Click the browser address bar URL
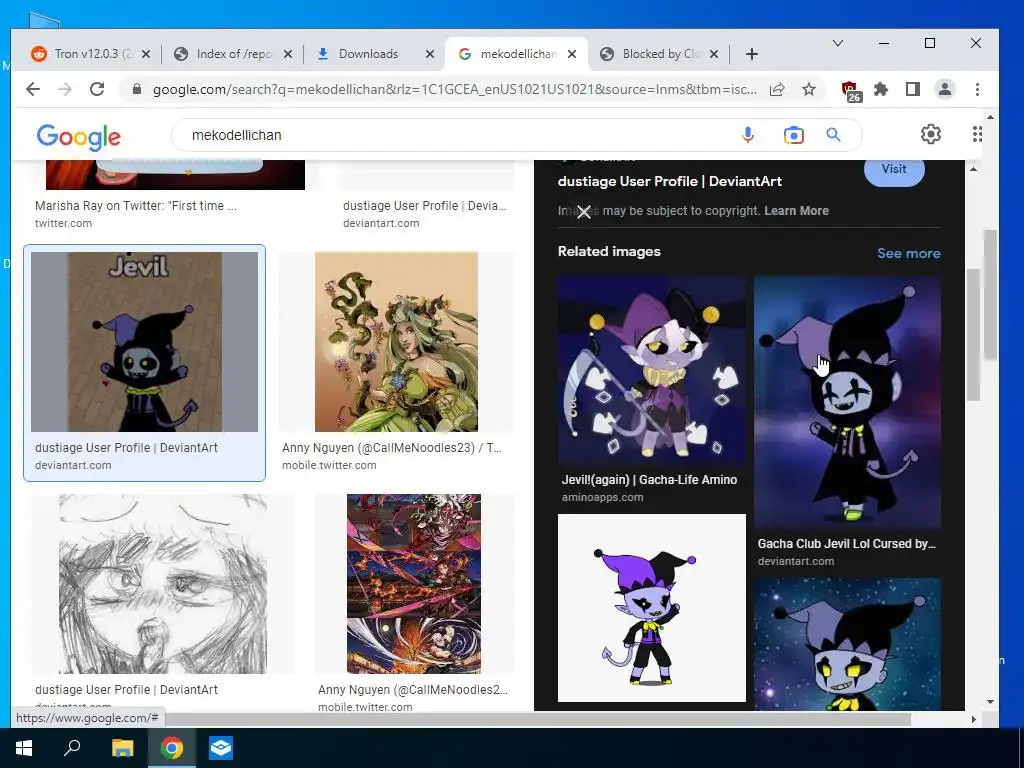The width and height of the screenshot is (1024, 768). 454,89
